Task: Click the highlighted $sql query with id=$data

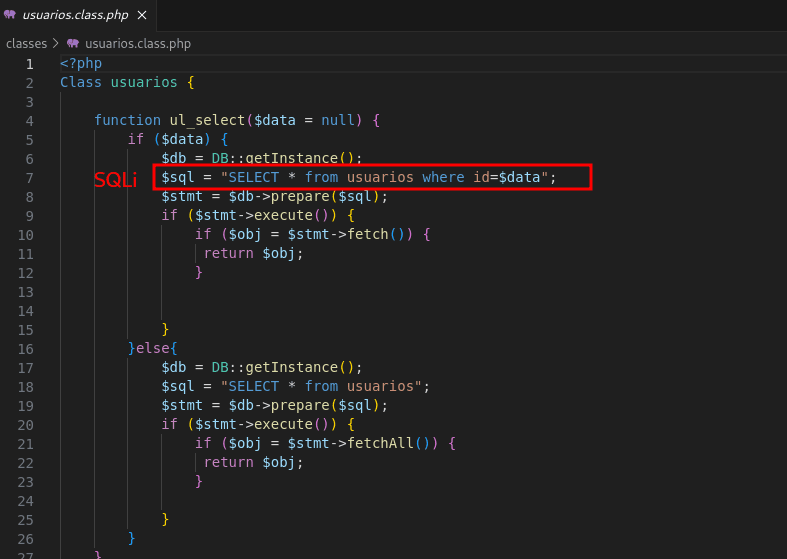Action: [358, 177]
